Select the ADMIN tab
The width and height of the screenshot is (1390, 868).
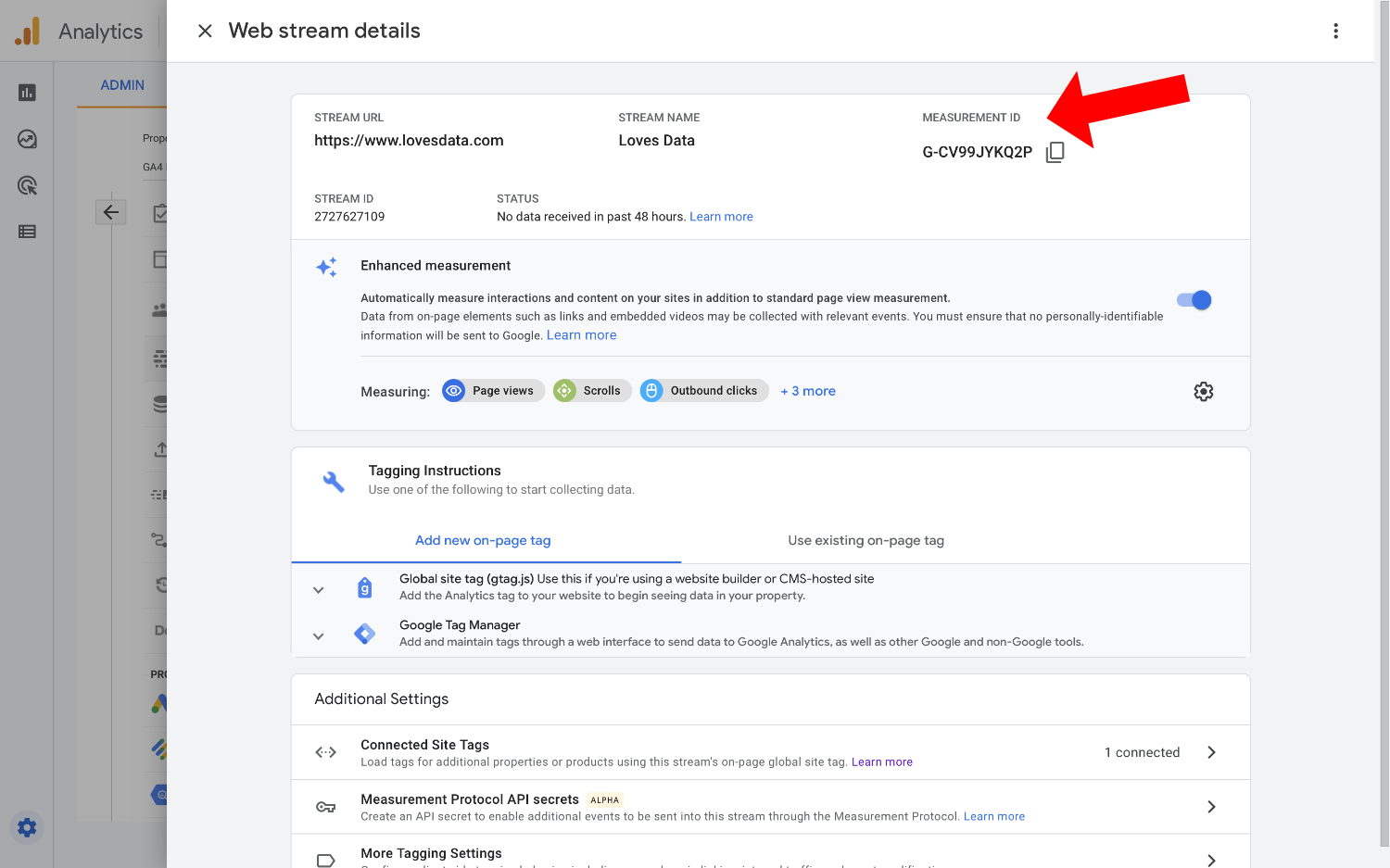121,84
